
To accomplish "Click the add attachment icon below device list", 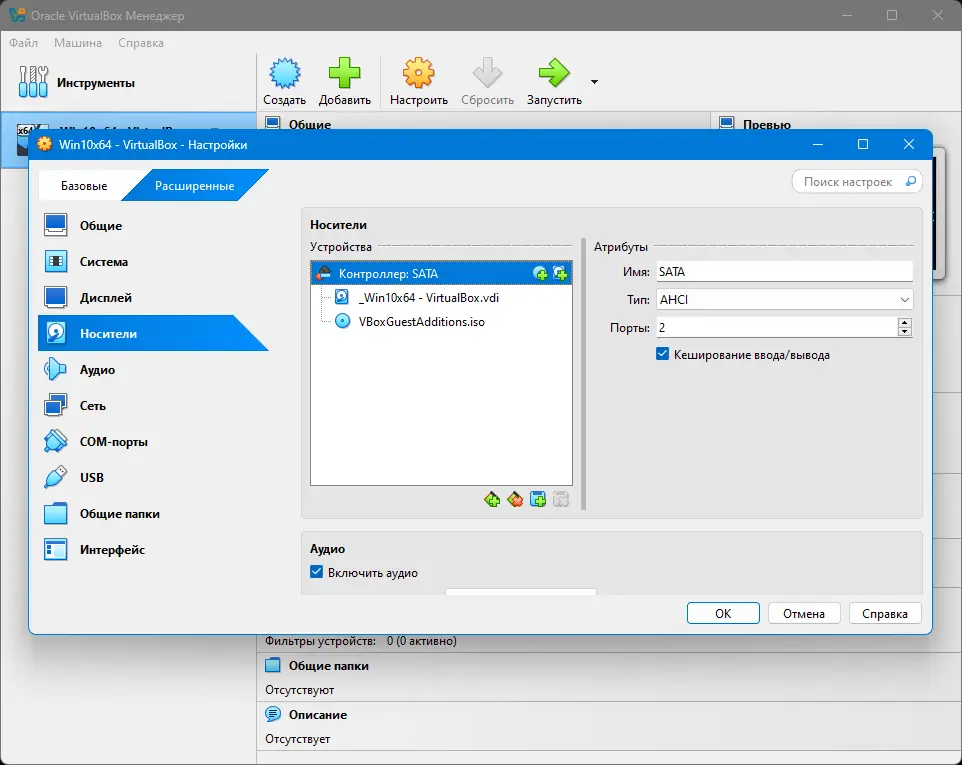I will point(538,500).
